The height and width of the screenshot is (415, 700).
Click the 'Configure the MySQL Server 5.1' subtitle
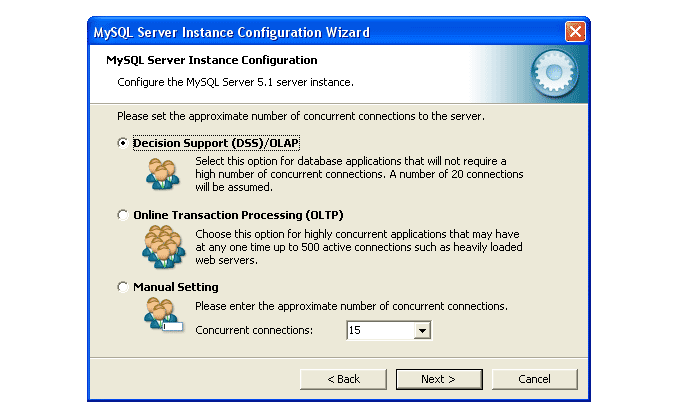click(x=235, y=81)
